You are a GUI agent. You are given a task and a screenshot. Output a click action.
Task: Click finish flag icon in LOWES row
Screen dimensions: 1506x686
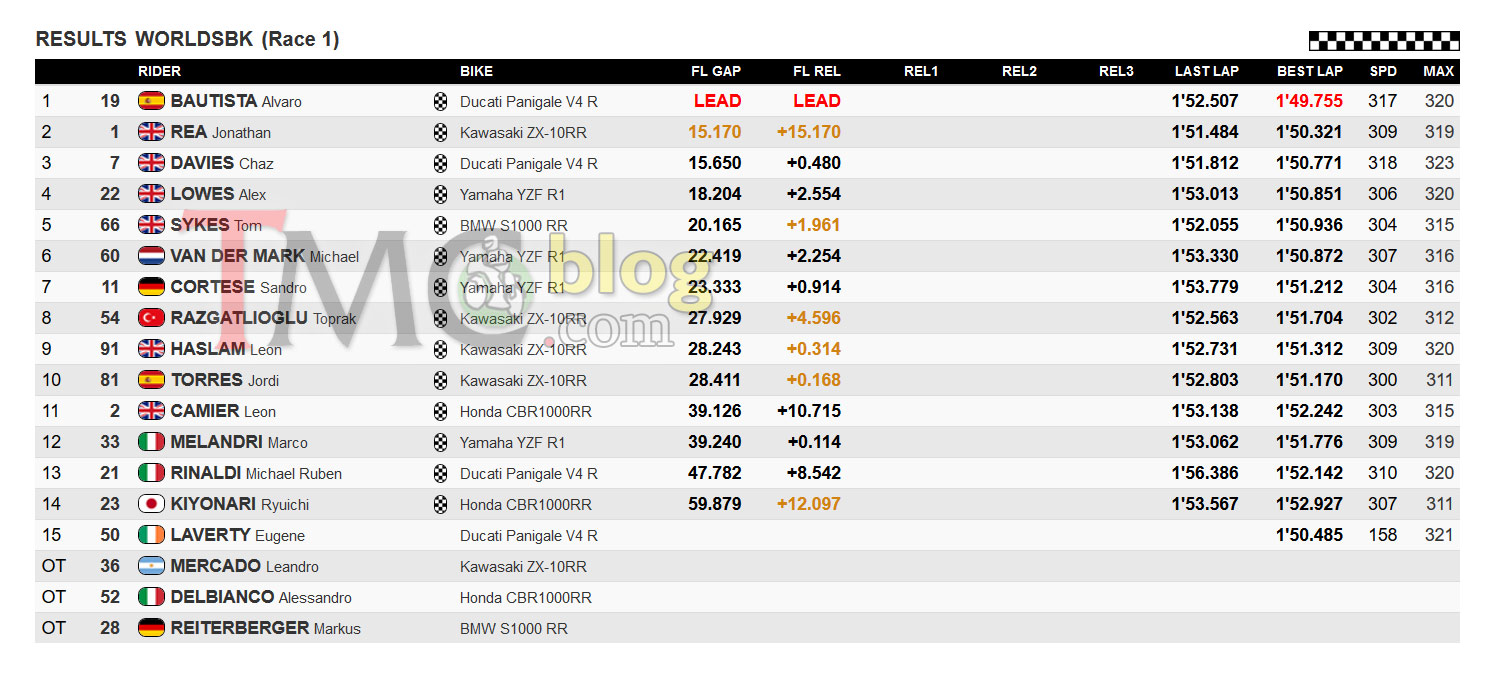coord(440,194)
